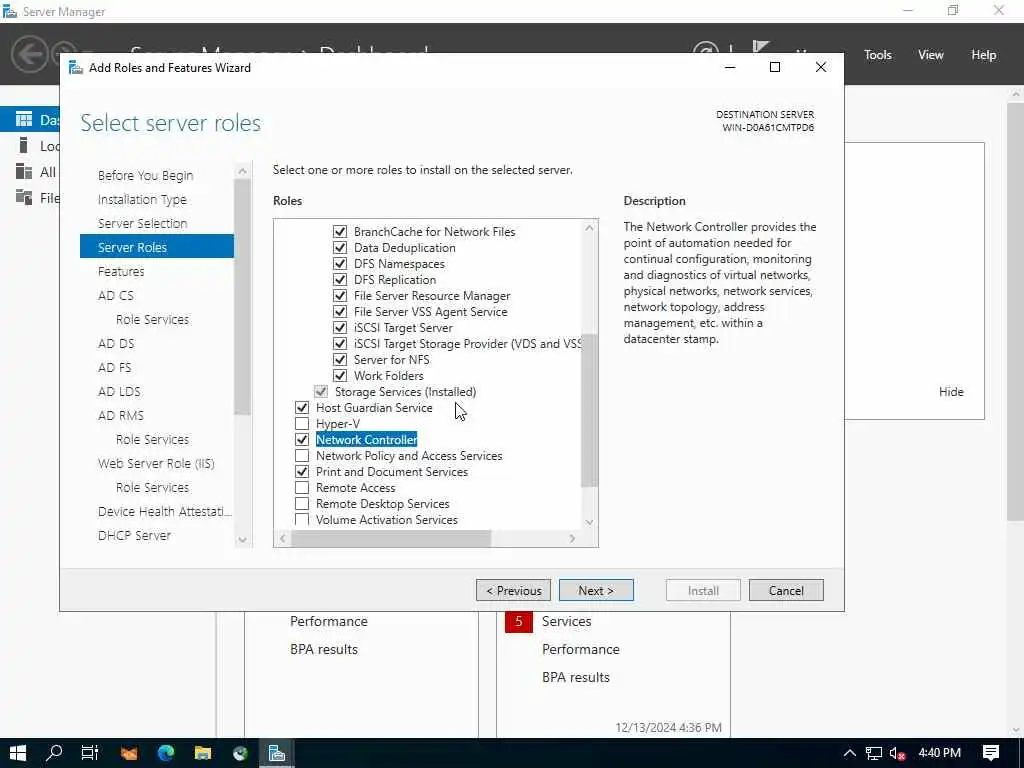
Task: Select All Servers sidebar icon
Action: 24,171
